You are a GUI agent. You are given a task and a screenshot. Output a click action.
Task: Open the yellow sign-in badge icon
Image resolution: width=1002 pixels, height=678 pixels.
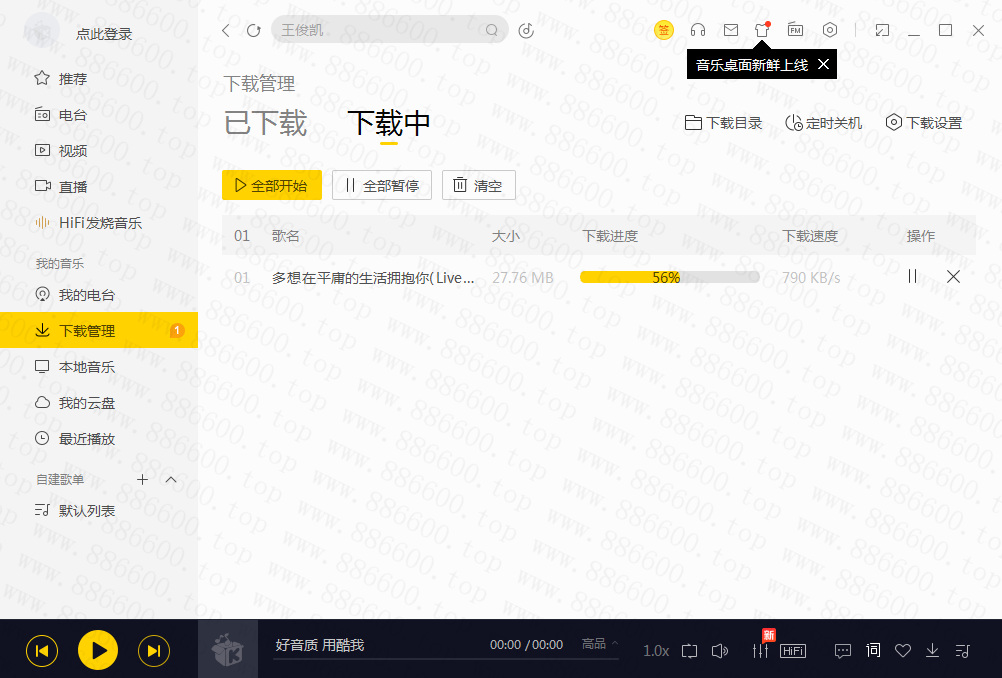(664, 29)
